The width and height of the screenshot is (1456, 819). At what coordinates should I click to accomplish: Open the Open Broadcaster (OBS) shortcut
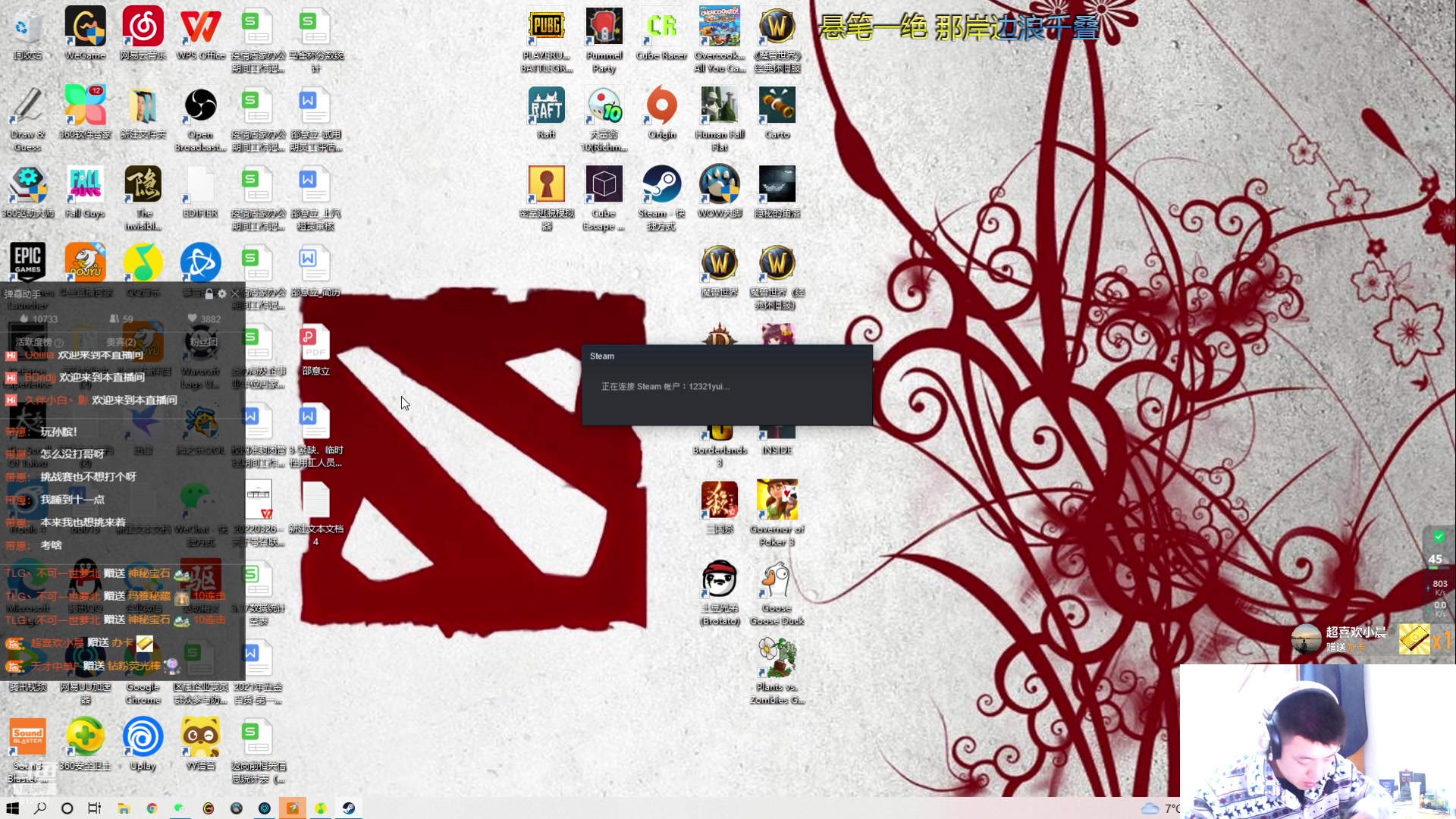[x=200, y=119]
